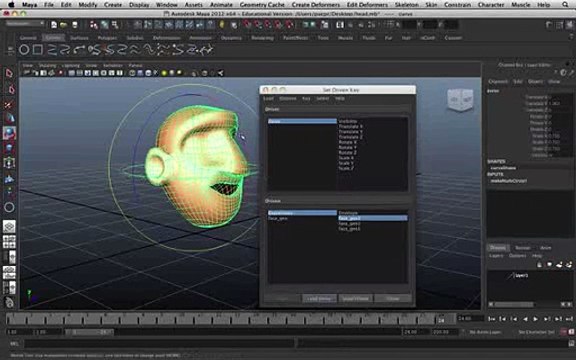576x360 pixels.
Task: Play backwards in playback controls
Action: (525, 319)
